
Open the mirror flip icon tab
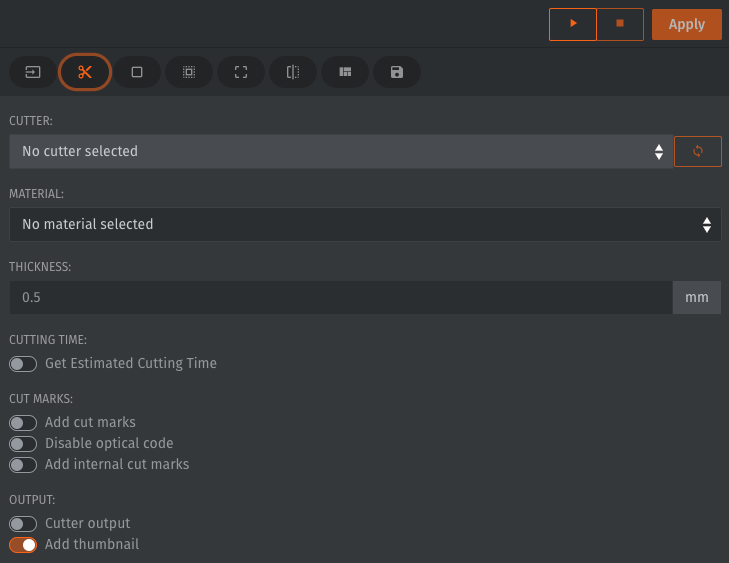(293, 72)
